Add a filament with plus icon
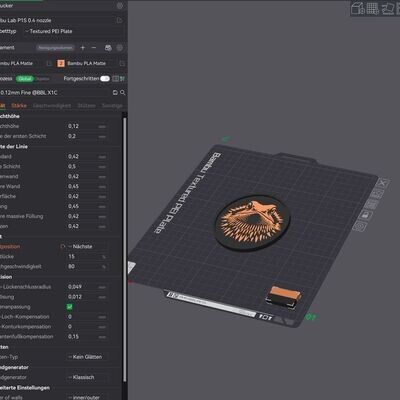Screen dimensions: 400x400 click(x=83, y=48)
